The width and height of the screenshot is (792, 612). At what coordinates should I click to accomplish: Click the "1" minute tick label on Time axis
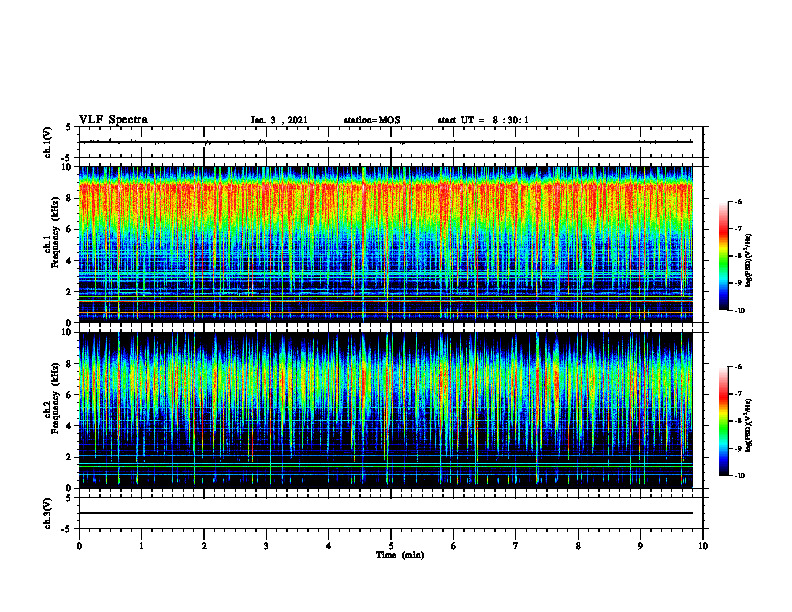141,546
